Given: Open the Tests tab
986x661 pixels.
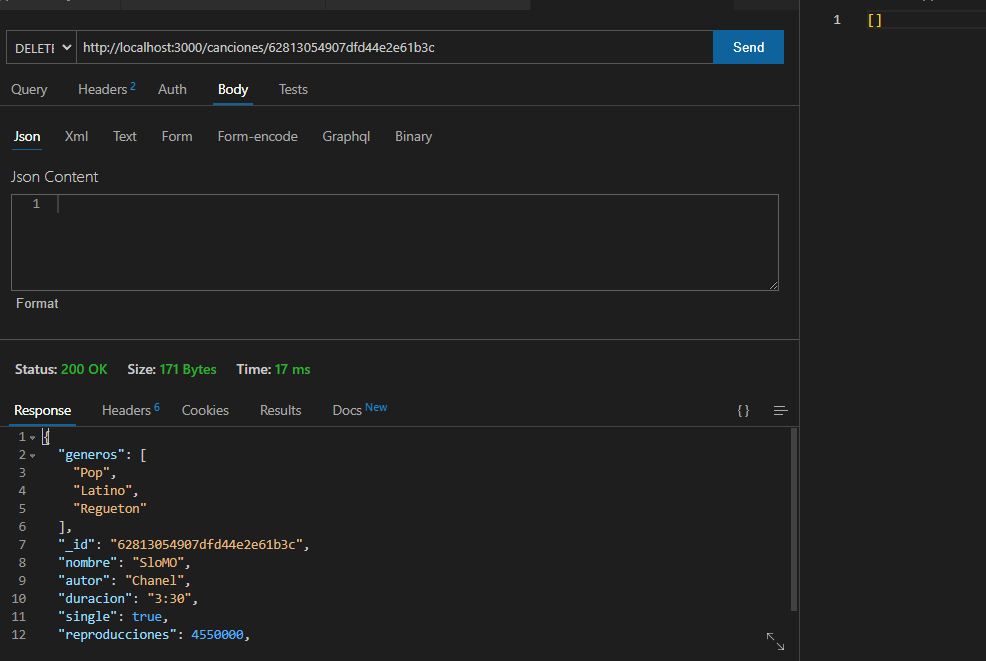Looking at the screenshot, I should click(x=293, y=89).
